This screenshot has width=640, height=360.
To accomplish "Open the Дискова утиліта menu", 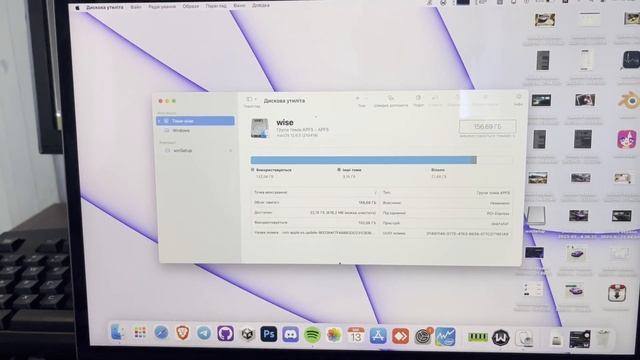I will [105, 7].
